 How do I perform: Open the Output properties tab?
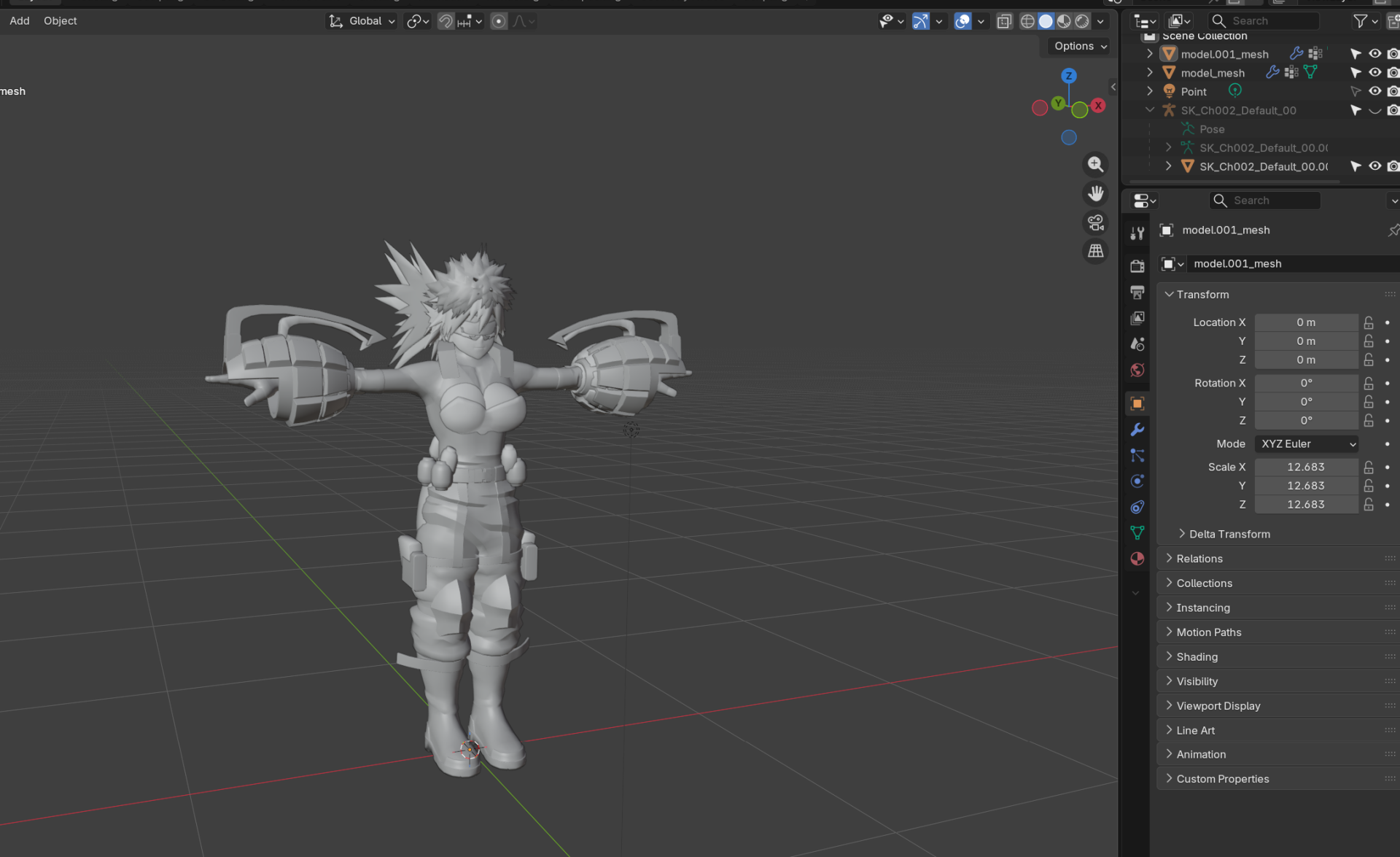tap(1137, 292)
